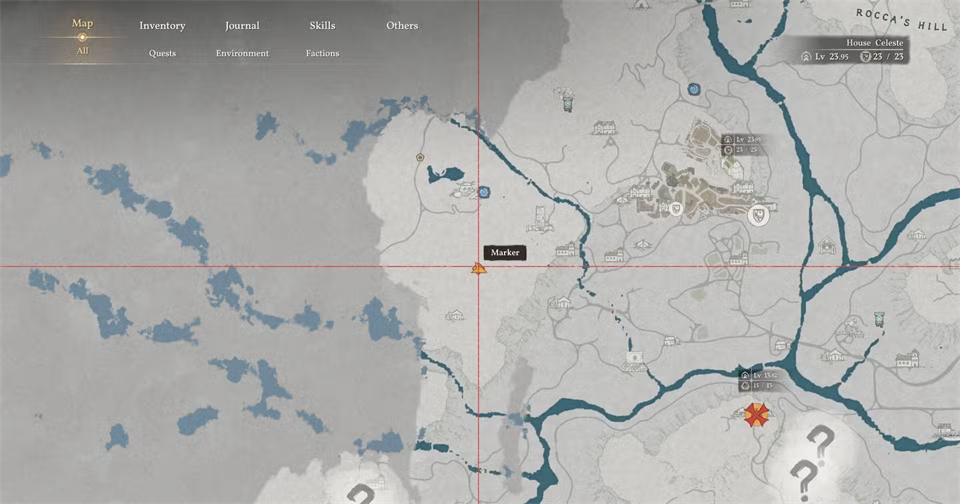The height and width of the screenshot is (504, 960).
Task: Filter map by Quests
Action: (x=162, y=53)
